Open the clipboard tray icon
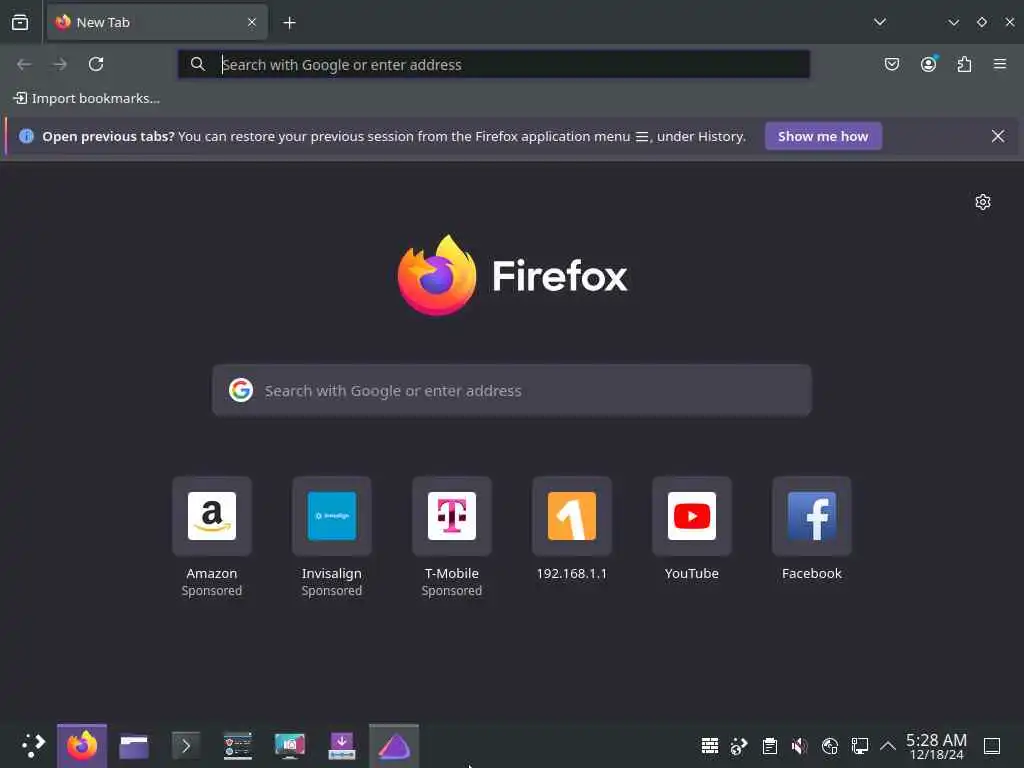Image resolution: width=1024 pixels, height=768 pixels. tap(770, 746)
